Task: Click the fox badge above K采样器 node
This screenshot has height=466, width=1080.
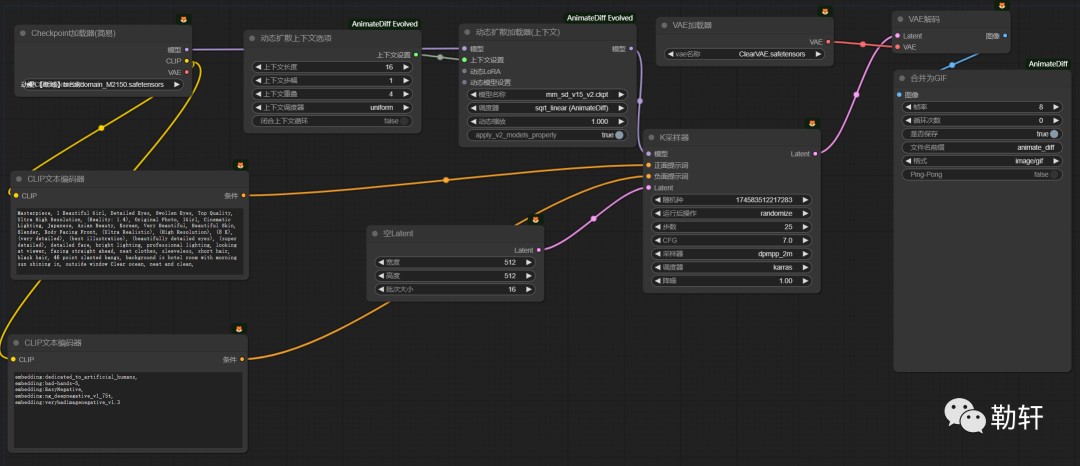Action: (812, 124)
